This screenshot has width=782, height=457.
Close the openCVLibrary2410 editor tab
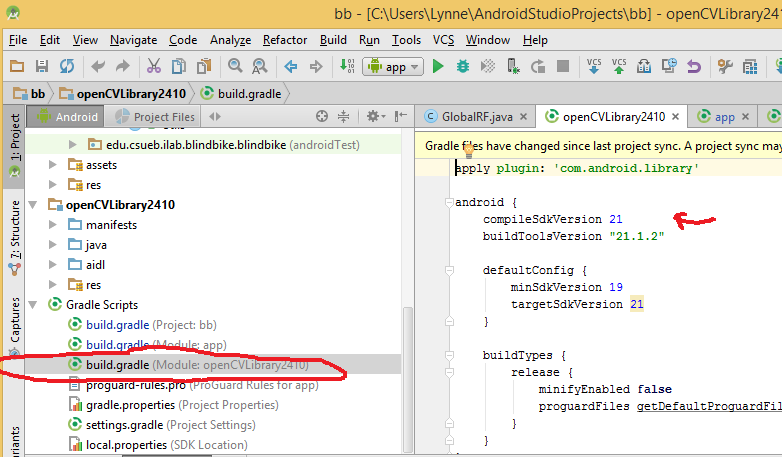pos(674,117)
